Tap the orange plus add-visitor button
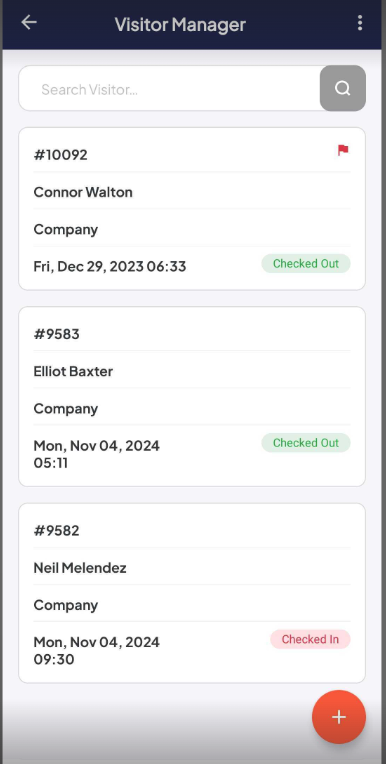Screen dimensions: 386x764 [339, 717]
